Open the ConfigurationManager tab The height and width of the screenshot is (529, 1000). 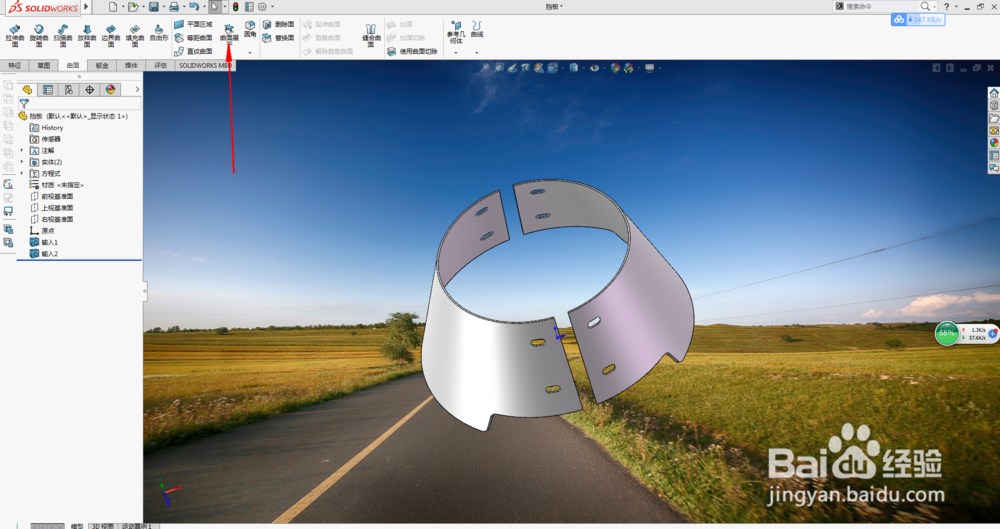[69, 90]
